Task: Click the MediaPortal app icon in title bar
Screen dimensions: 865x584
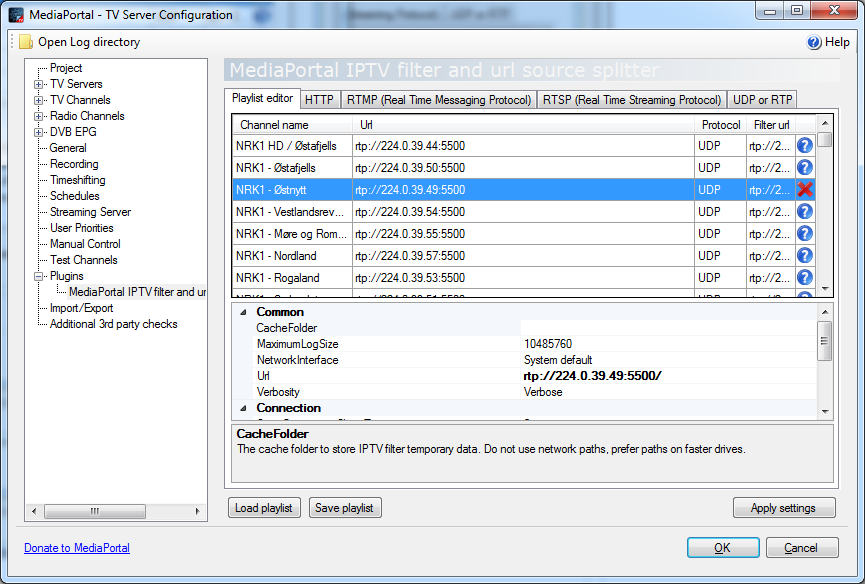Action: (17, 15)
